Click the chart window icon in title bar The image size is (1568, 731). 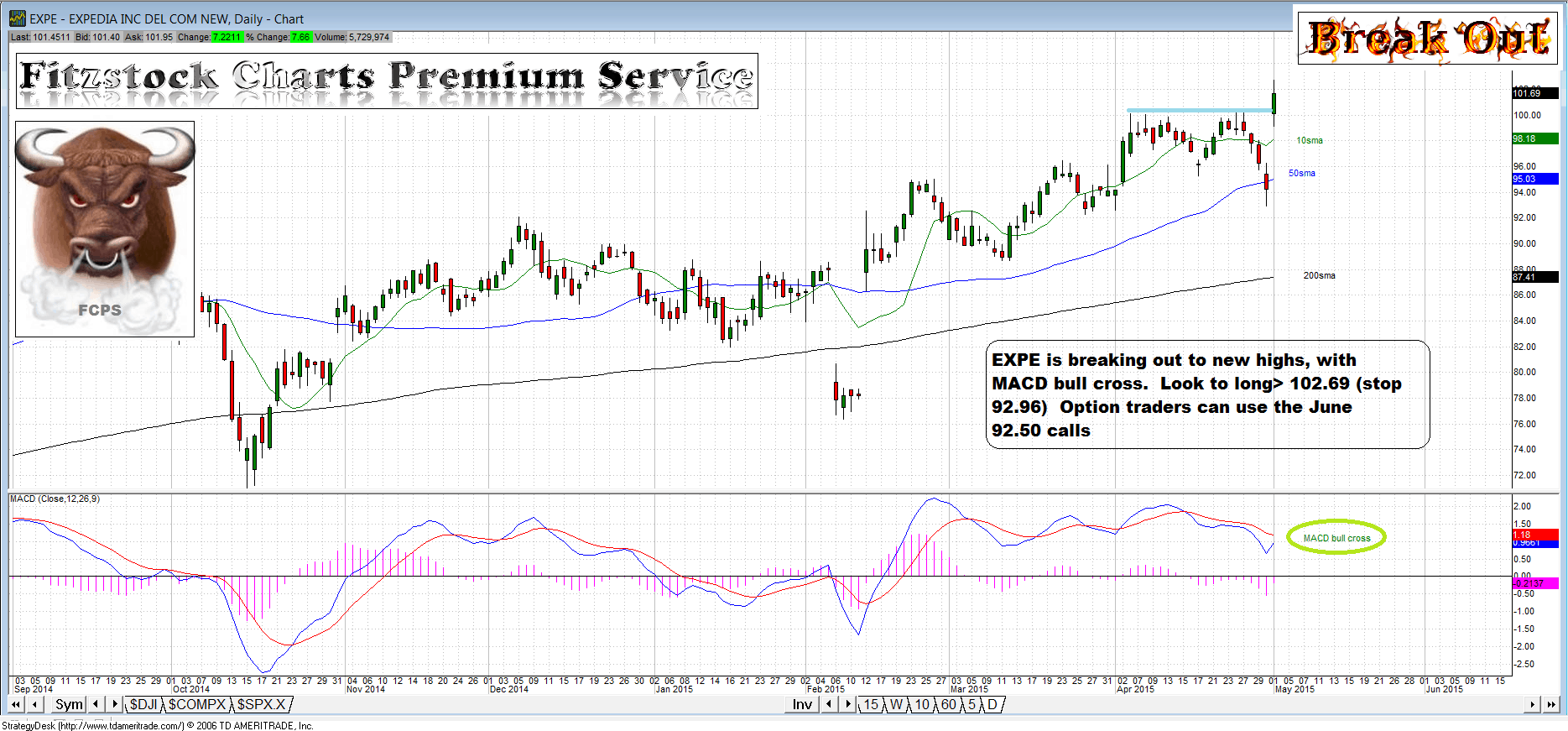point(17,18)
